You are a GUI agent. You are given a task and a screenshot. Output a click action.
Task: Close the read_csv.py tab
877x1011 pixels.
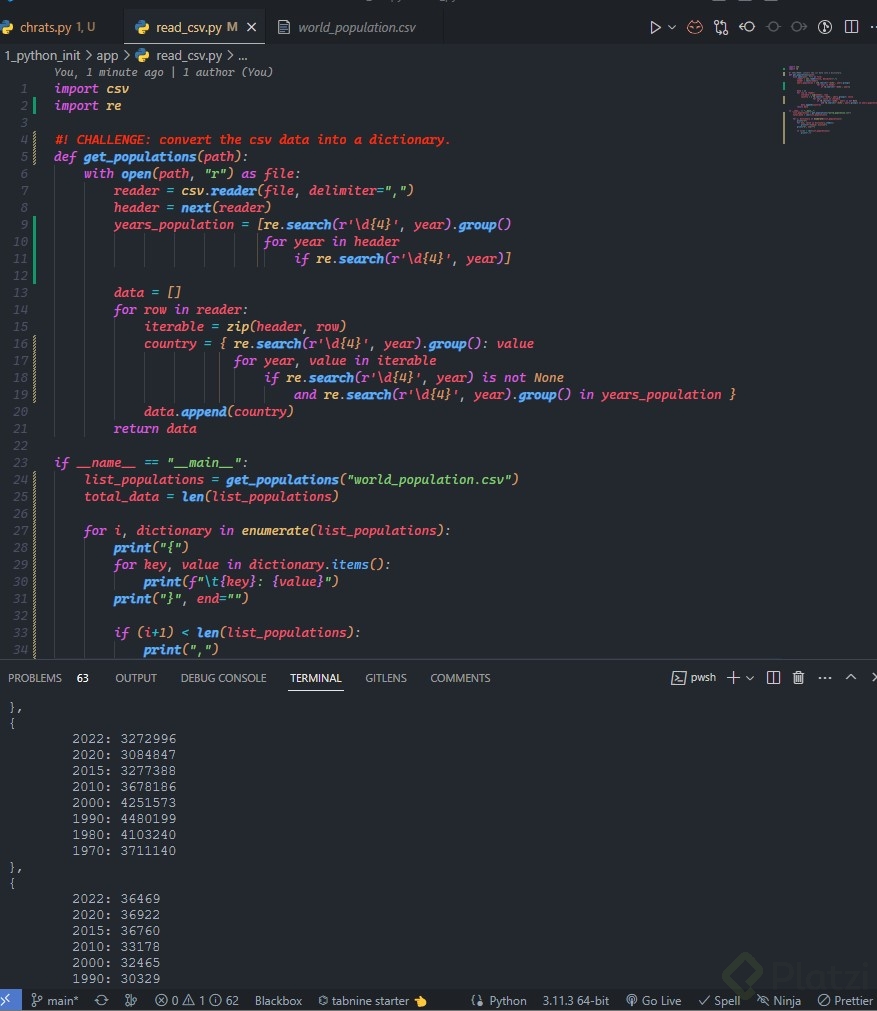[x=251, y=27]
